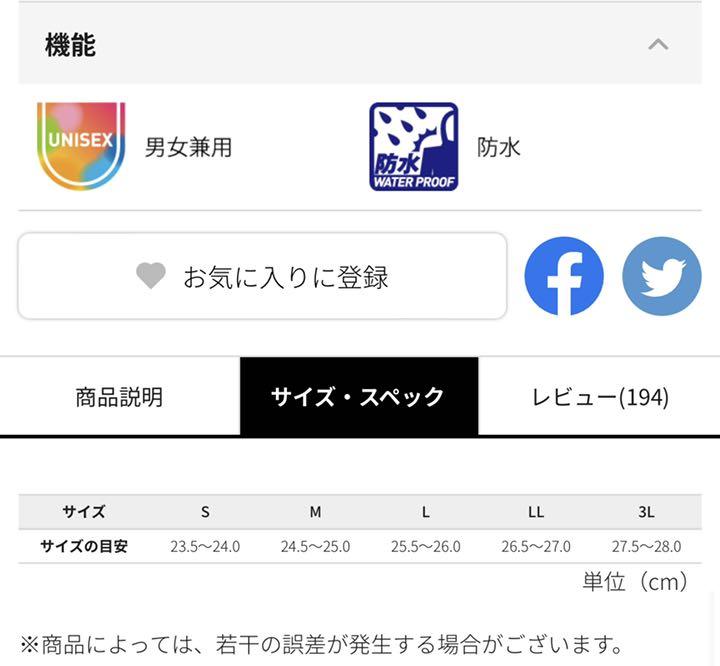Image resolution: width=720 pixels, height=666 pixels.
Task: Click the gray heart favorite icon
Action: tap(151, 275)
